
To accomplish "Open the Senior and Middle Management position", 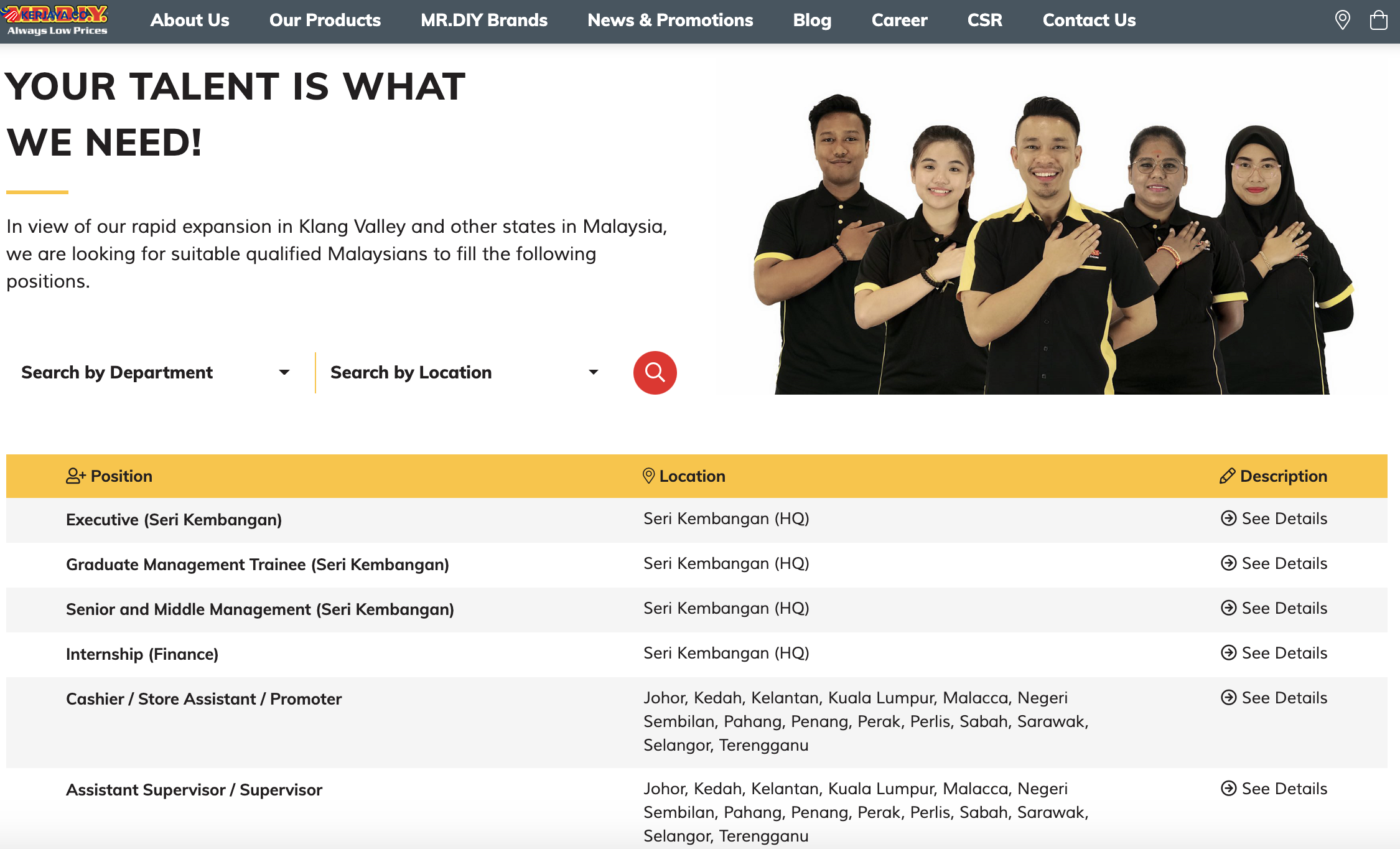I will click(x=260, y=609).
